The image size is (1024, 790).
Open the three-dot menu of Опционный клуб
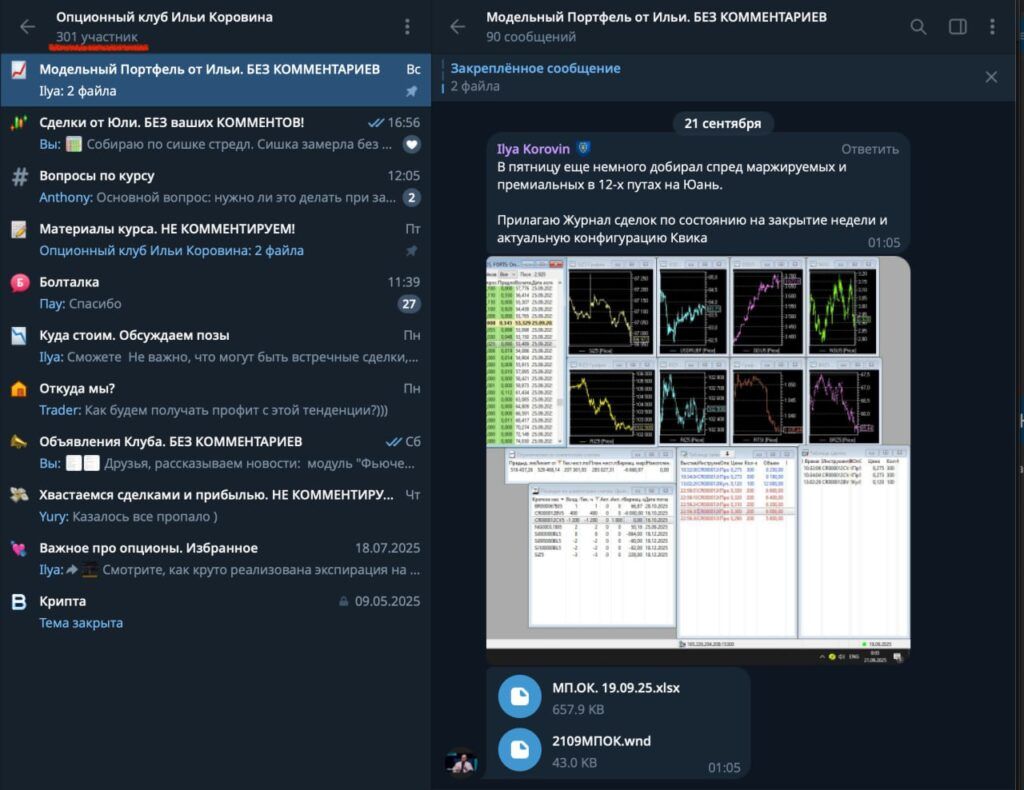[x=407, y=26]
